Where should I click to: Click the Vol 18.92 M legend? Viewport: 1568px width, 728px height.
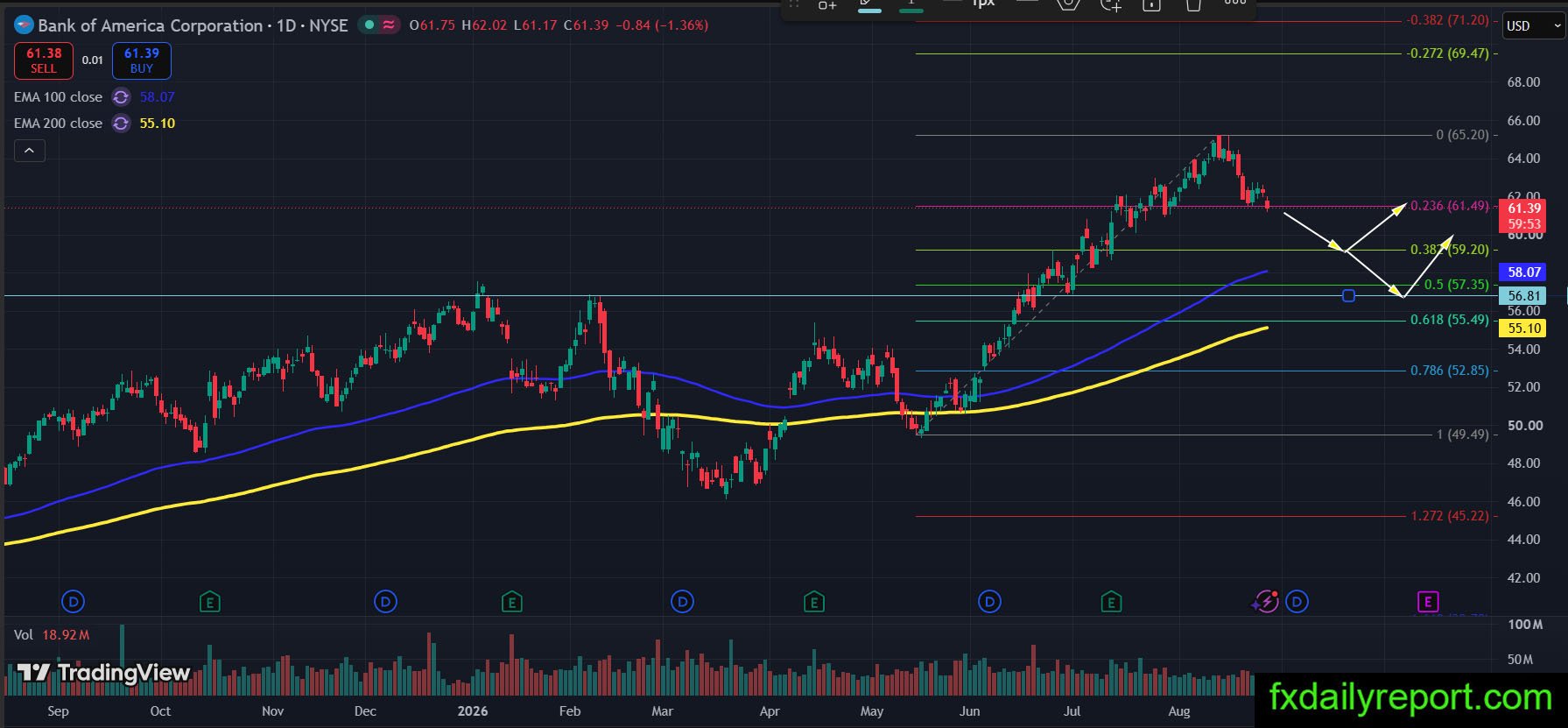pos(52,635)
